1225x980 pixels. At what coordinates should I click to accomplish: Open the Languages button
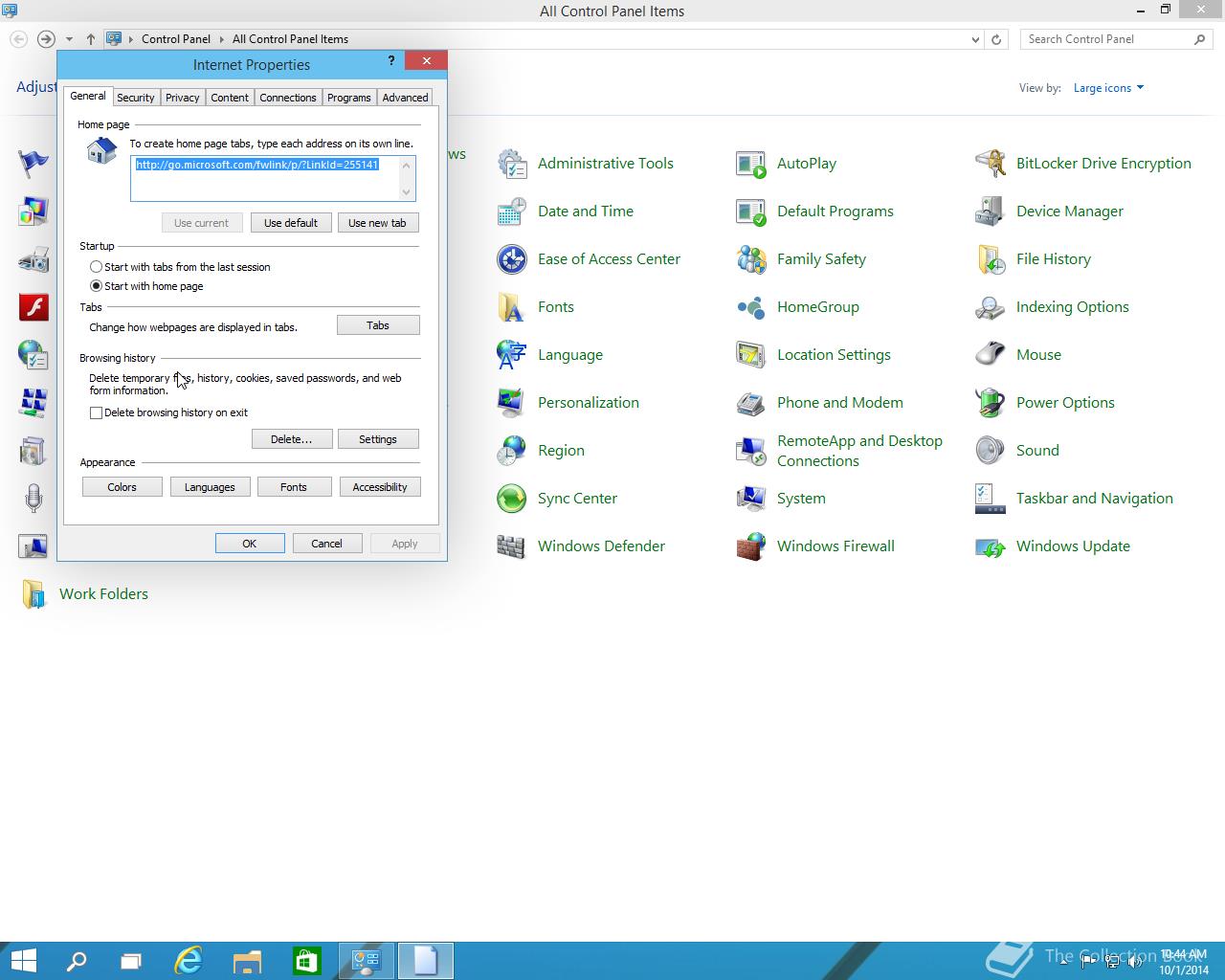pos(210,487)
